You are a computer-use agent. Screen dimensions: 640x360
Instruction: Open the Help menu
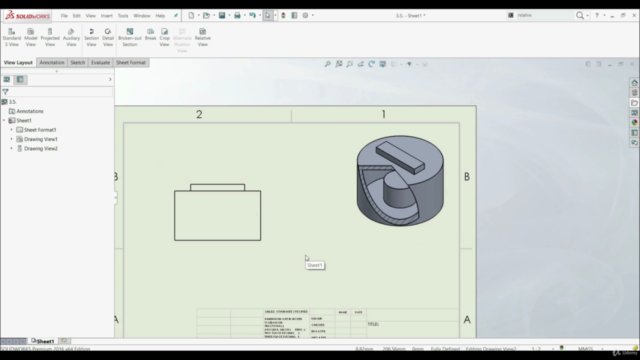[x=160, y=16]
